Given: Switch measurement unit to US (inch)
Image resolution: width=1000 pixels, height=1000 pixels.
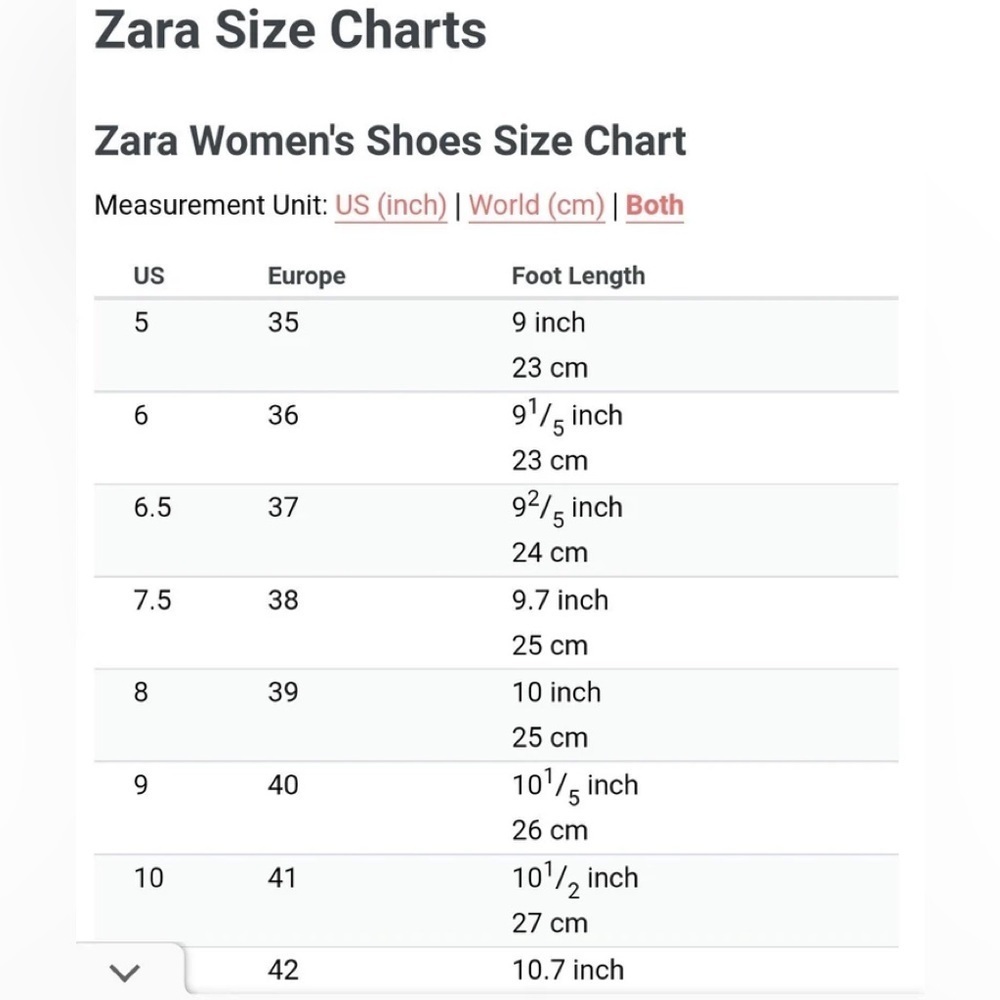Looking at the screenshot, I should point(391,206).
